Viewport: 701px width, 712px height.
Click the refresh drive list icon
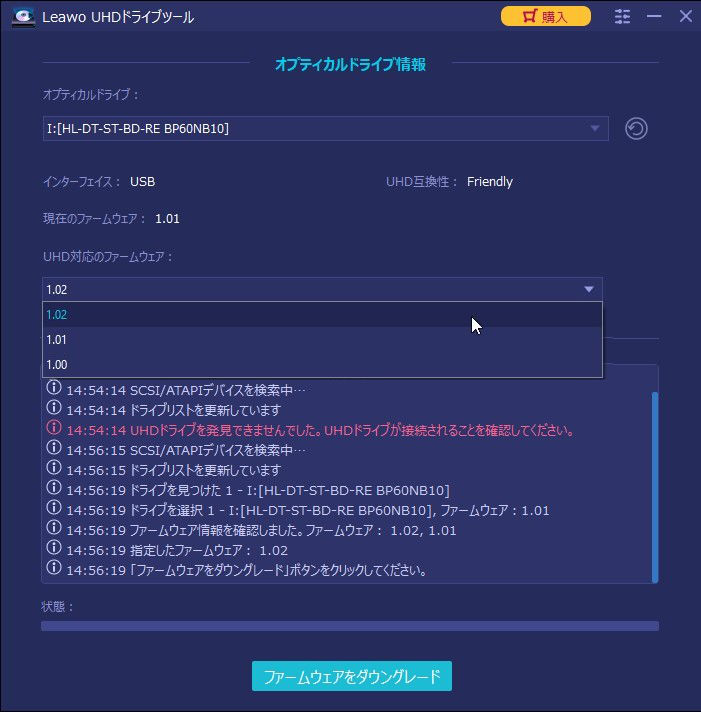tap(636, 129)
